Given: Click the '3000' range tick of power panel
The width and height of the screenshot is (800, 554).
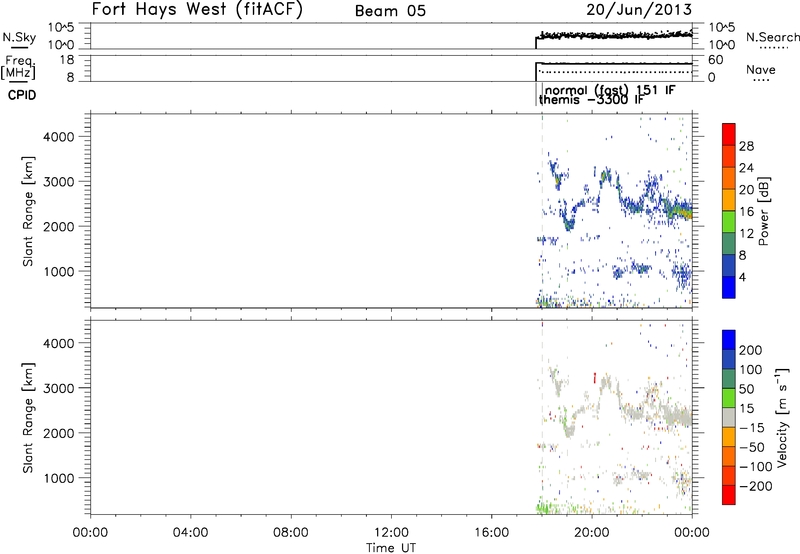Looking at the screenshot, I should tap(59, 182).
